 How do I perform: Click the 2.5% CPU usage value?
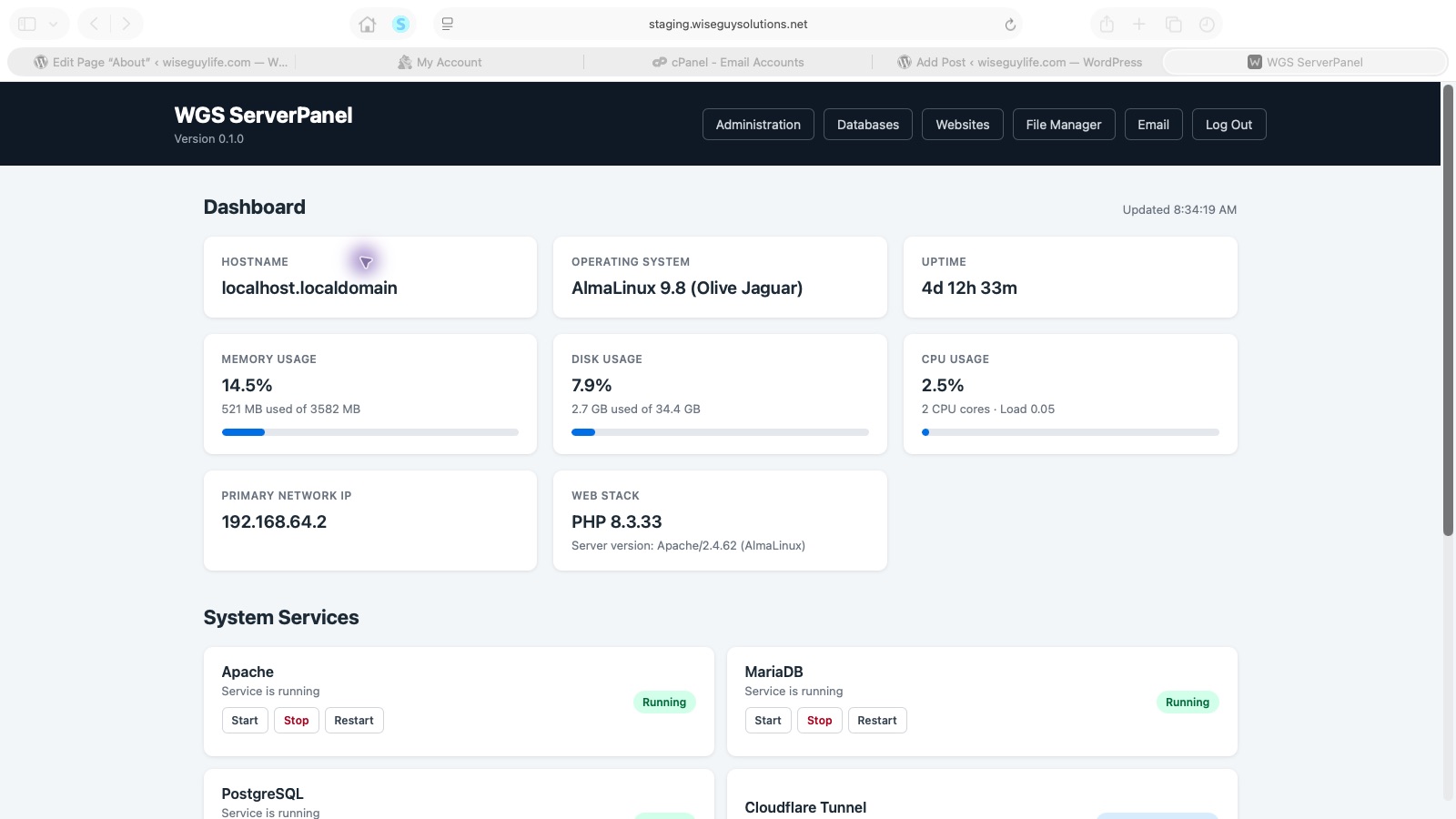point(943,385)
